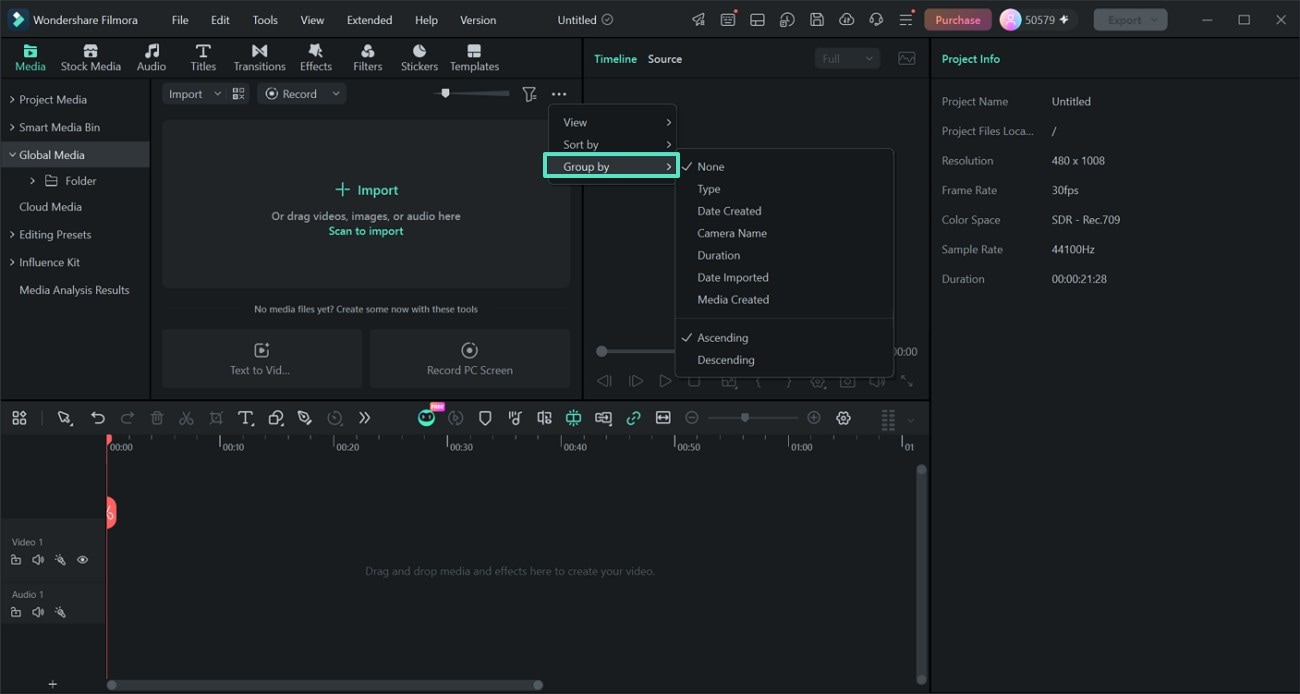1300x694 pixels.
Task: Expand the Project Media tree item
Action: (12, 100)
